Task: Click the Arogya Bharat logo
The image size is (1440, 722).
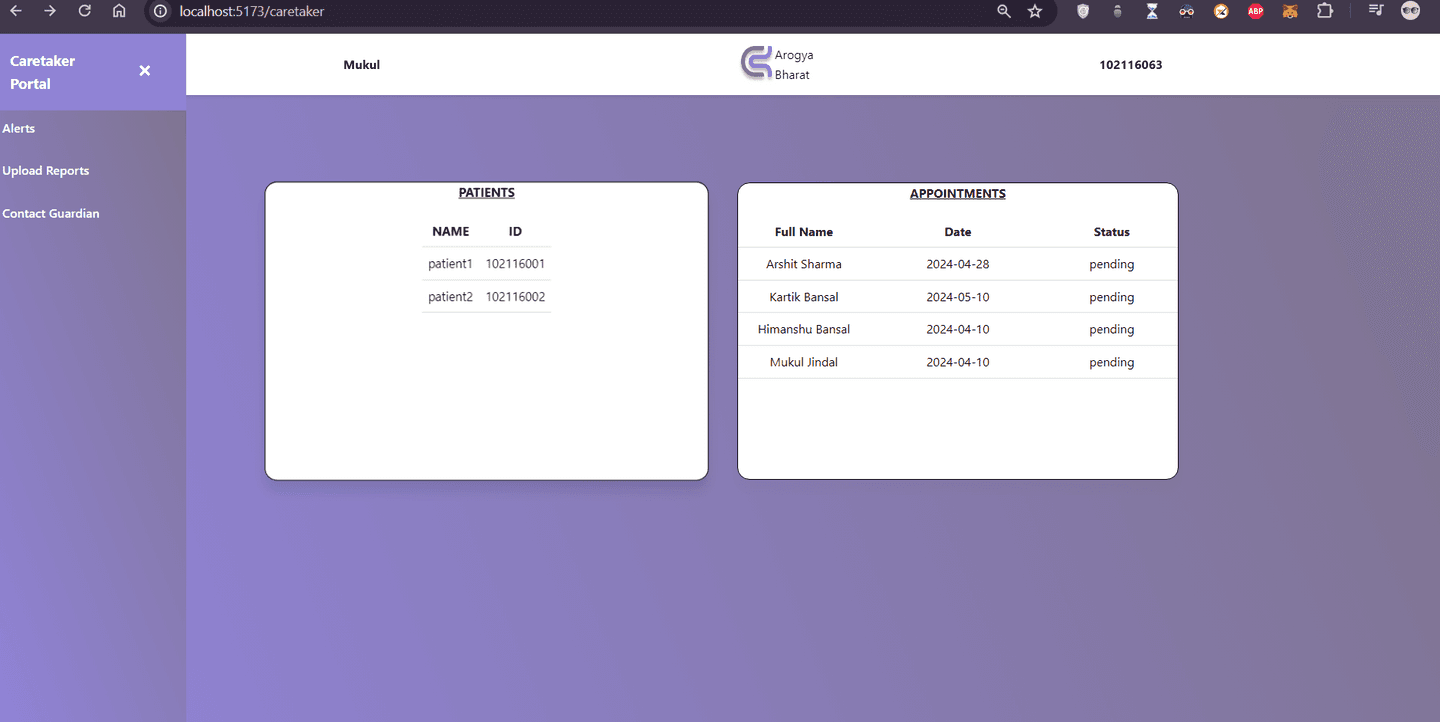Action: pyautogui.click(x=777, y=65)
